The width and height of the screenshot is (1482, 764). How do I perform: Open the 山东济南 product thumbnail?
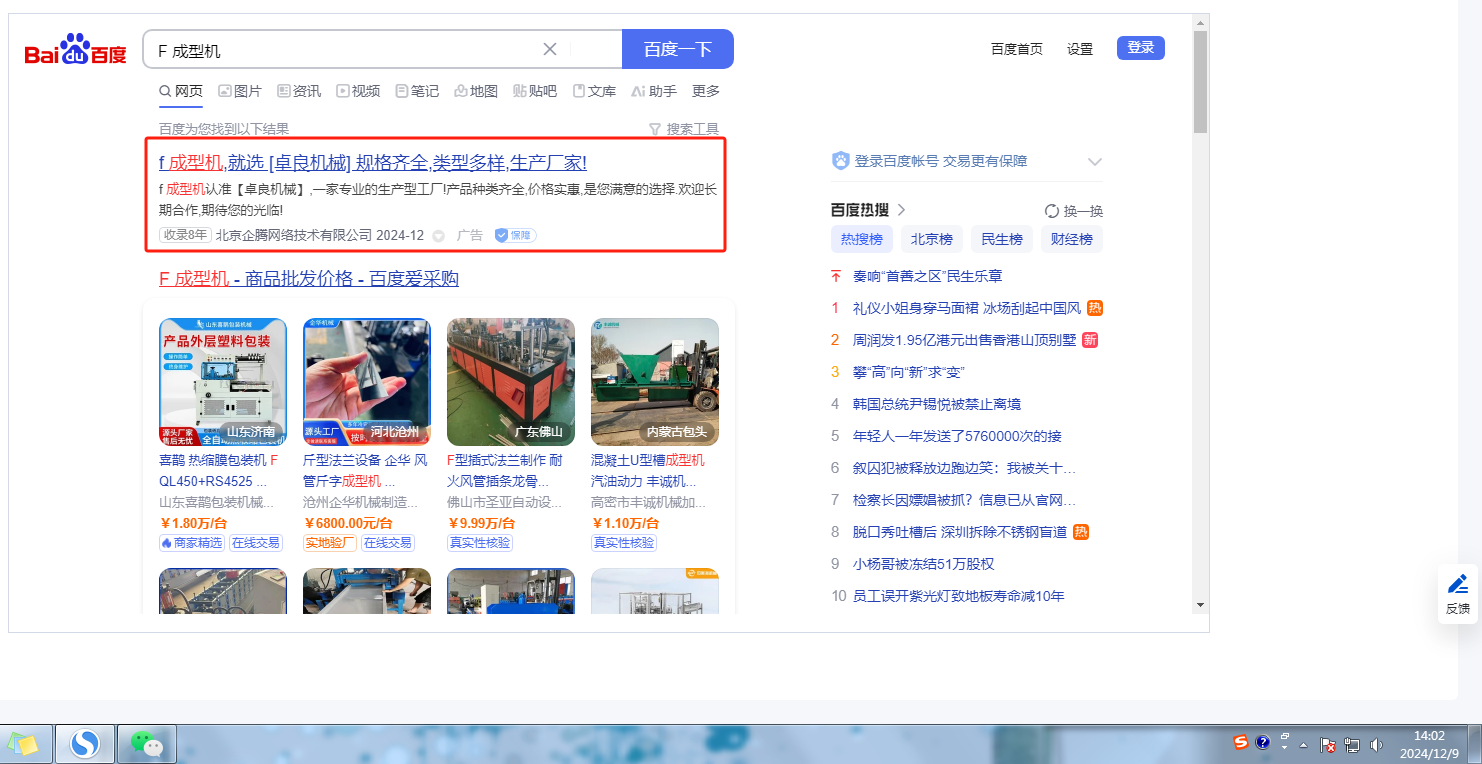tap(223, 382)
